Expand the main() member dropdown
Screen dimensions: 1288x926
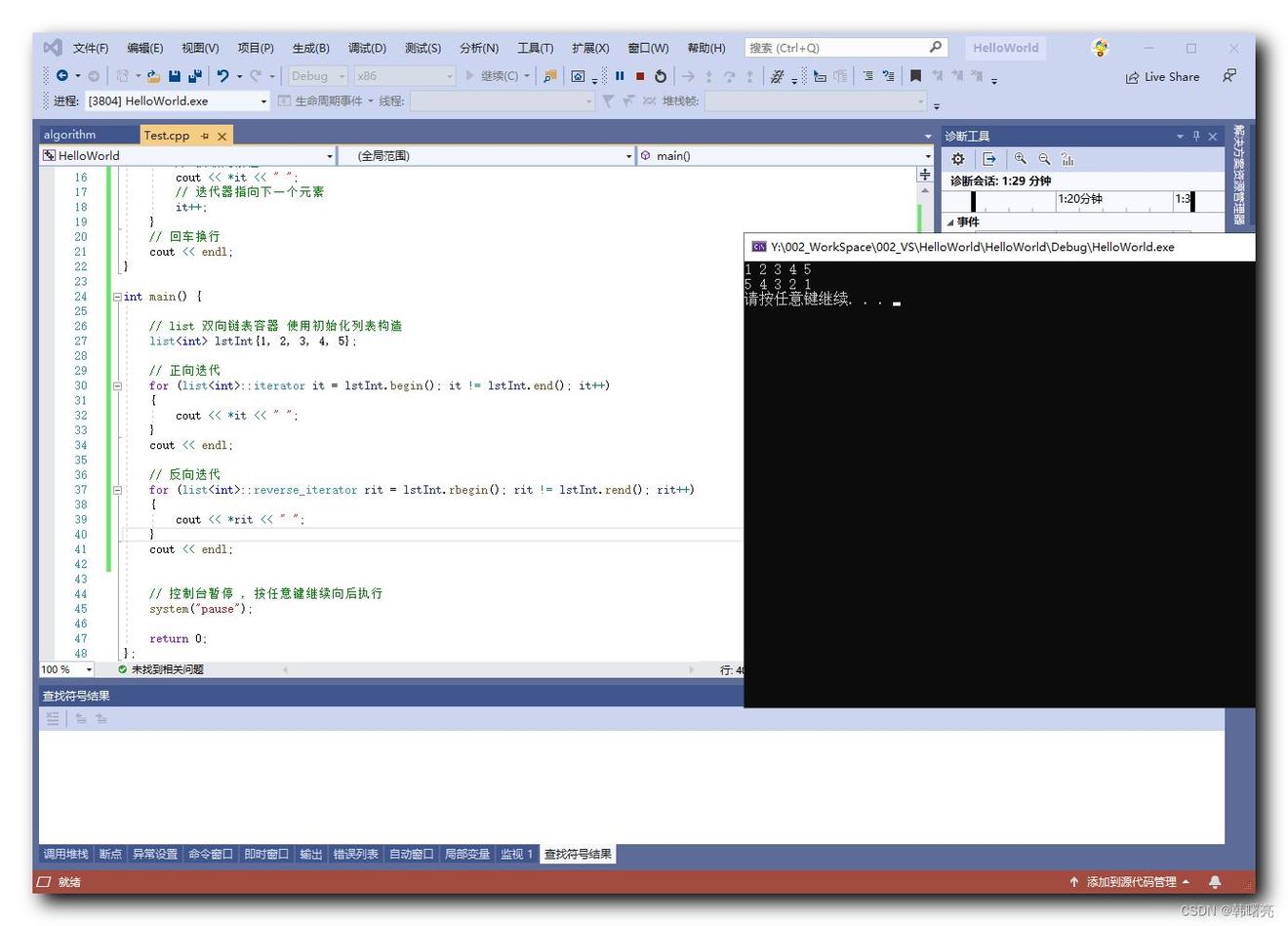(x=927, y=156)
